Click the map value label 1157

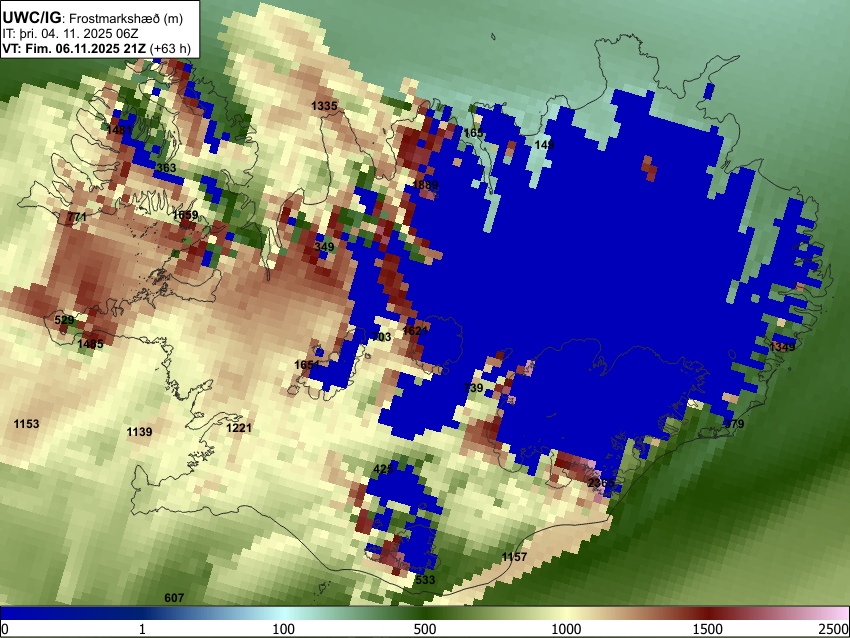click(514, 557)
